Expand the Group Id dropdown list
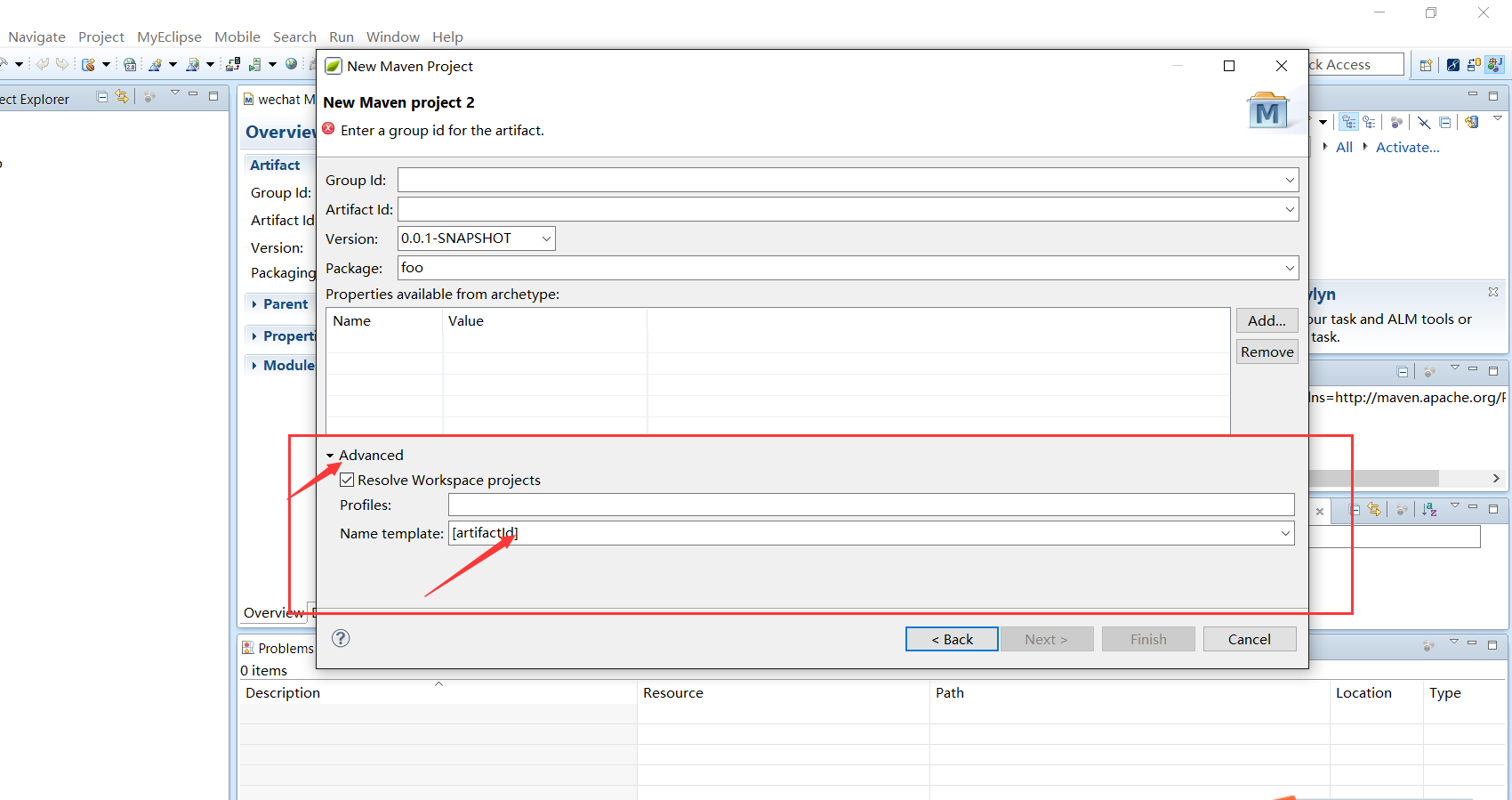1512x800 pixels. coord(1289,181)
